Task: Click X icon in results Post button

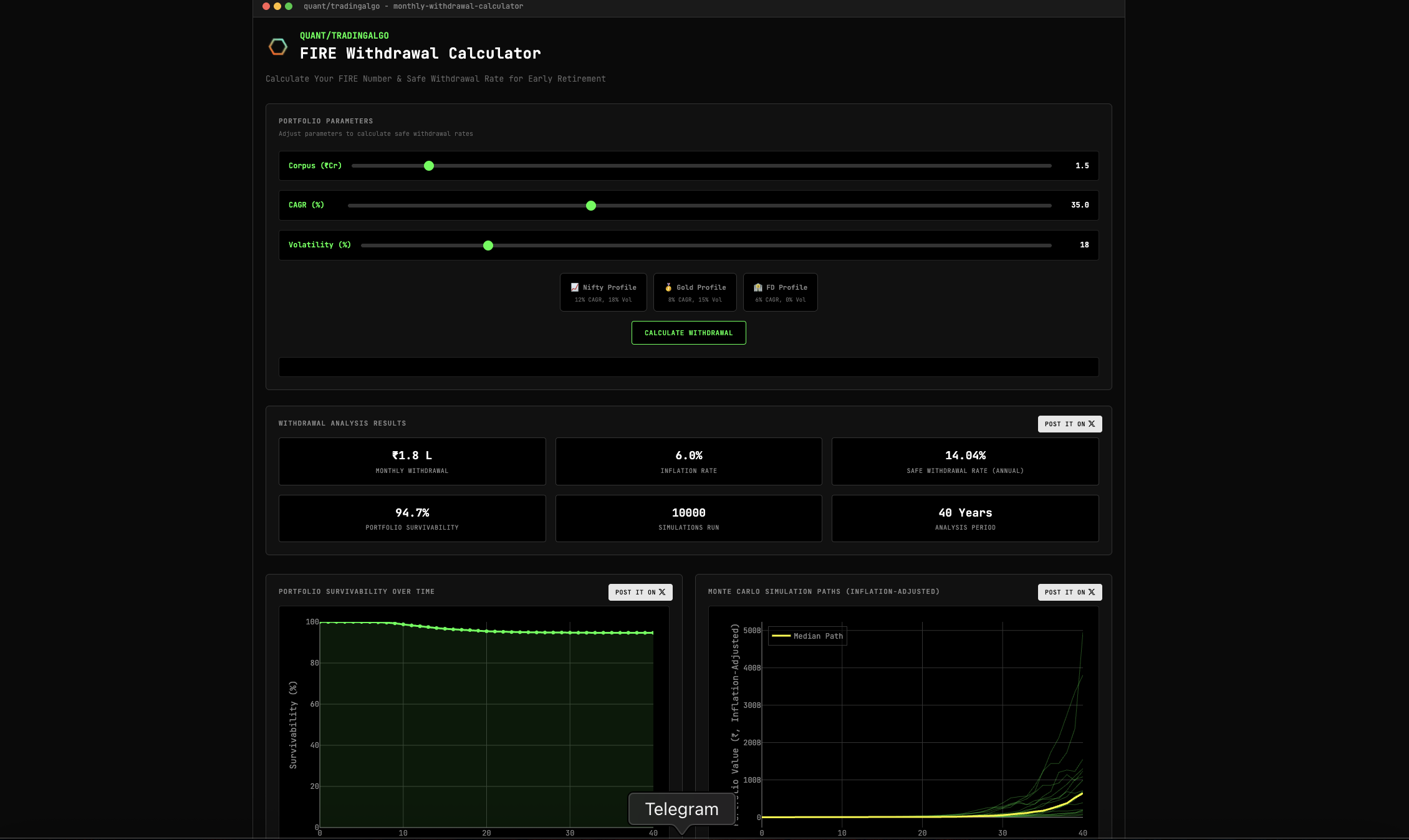Action: click(1092, 424)
